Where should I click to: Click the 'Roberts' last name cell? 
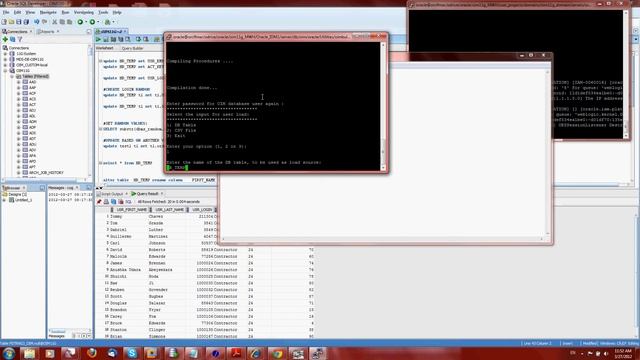point(157,250)
